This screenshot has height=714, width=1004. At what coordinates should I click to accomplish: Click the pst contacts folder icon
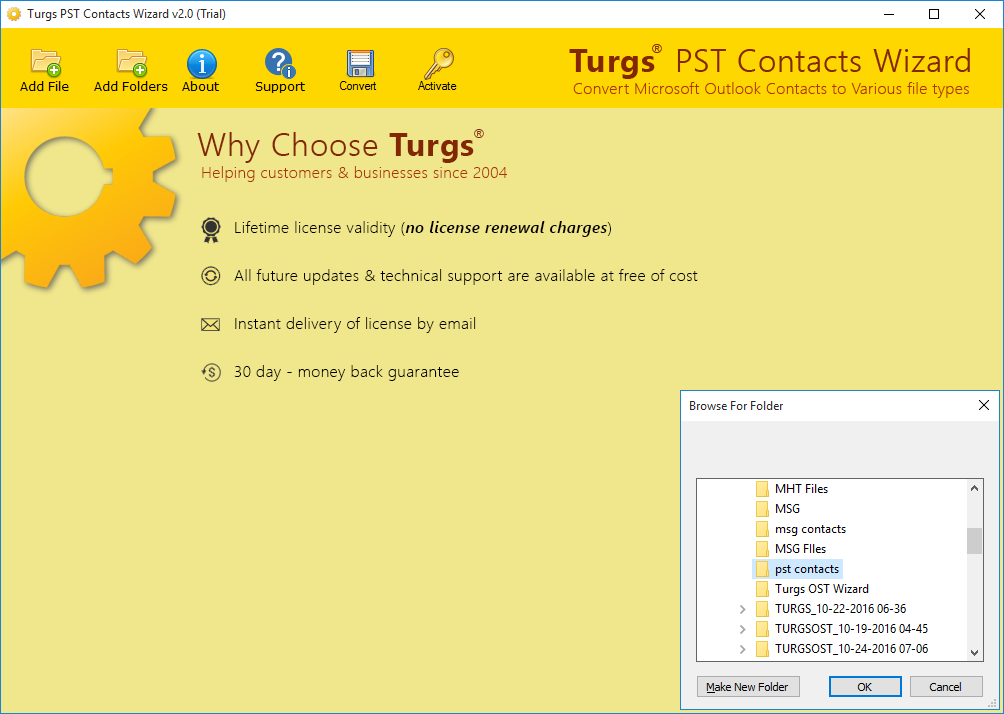pyautogui.click(x=762, y=569)
